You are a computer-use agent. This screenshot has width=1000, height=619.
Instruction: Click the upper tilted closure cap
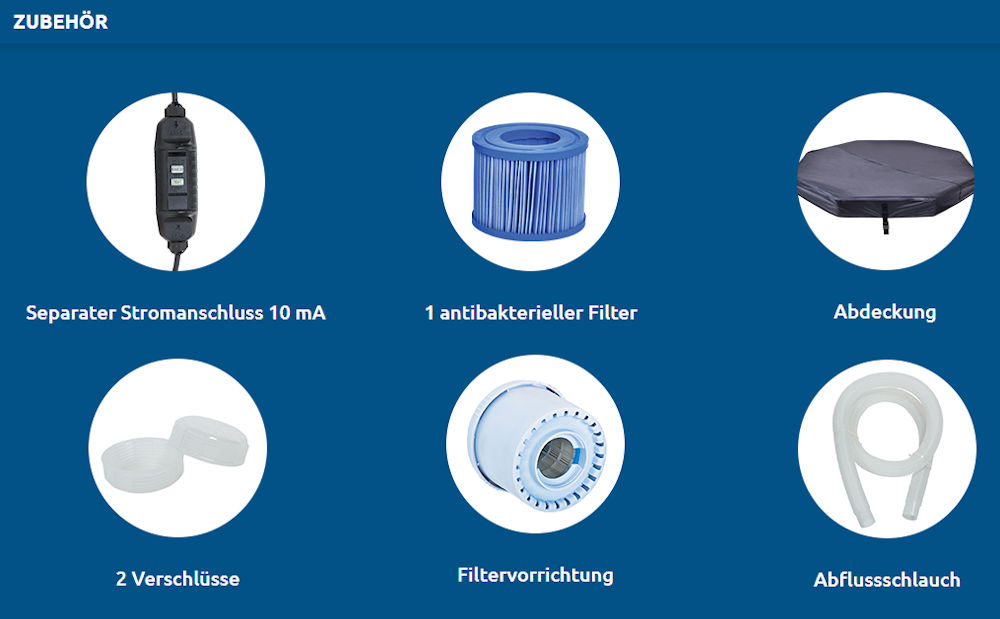pyautogui.click(x=210, y=440)
